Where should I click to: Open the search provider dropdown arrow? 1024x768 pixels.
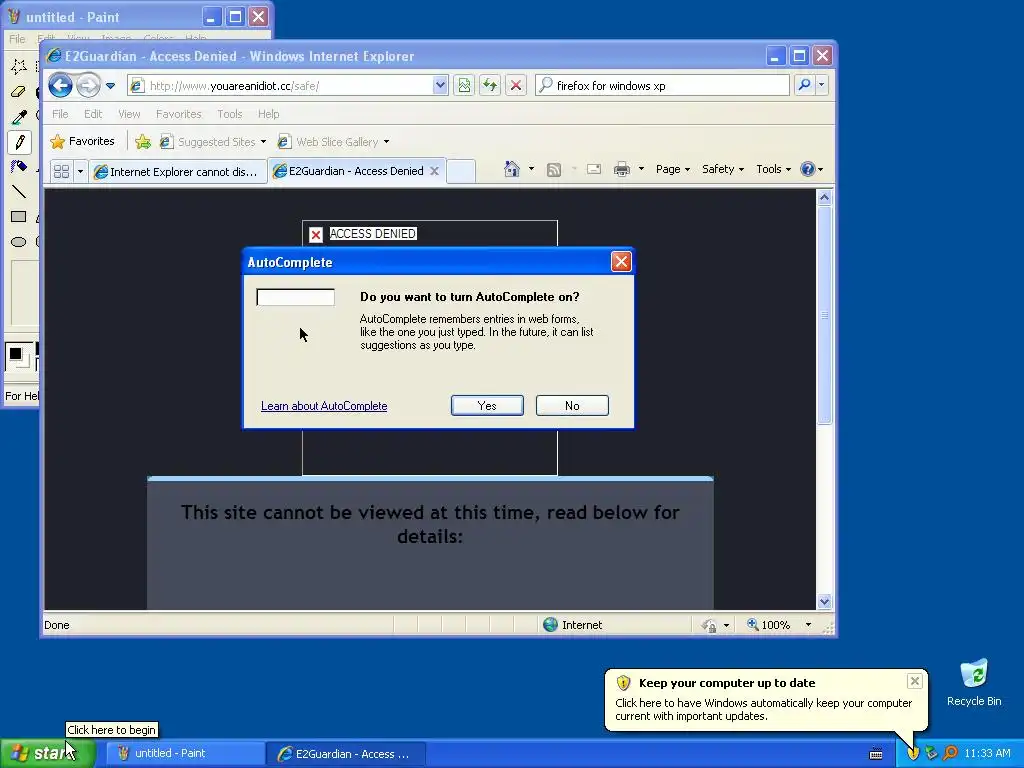pos(822,85)
